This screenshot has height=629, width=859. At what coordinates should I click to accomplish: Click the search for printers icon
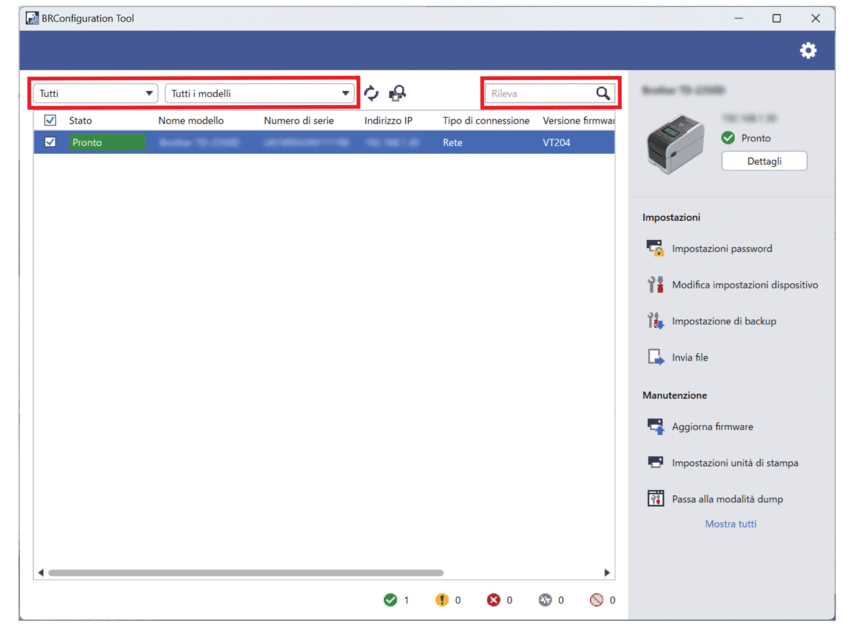398,93
